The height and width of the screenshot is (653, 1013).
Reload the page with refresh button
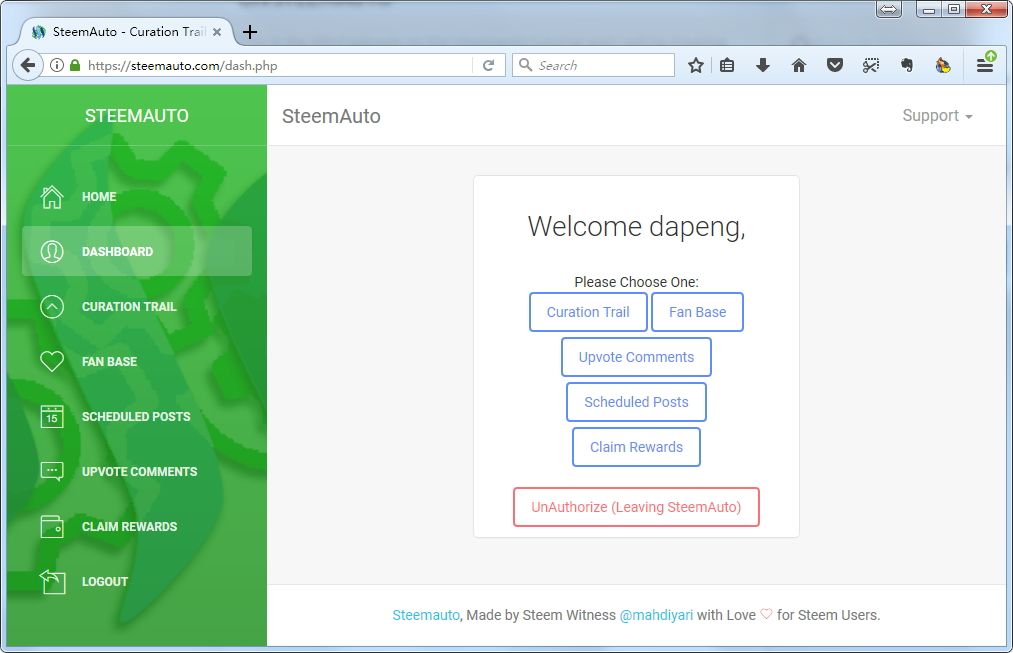pyautogui.click(x=489, y=65)
